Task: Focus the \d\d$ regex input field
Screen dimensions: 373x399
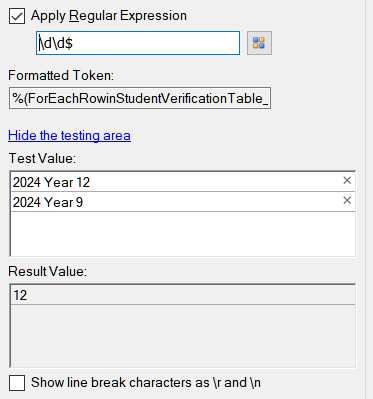Action: [138, 43]
